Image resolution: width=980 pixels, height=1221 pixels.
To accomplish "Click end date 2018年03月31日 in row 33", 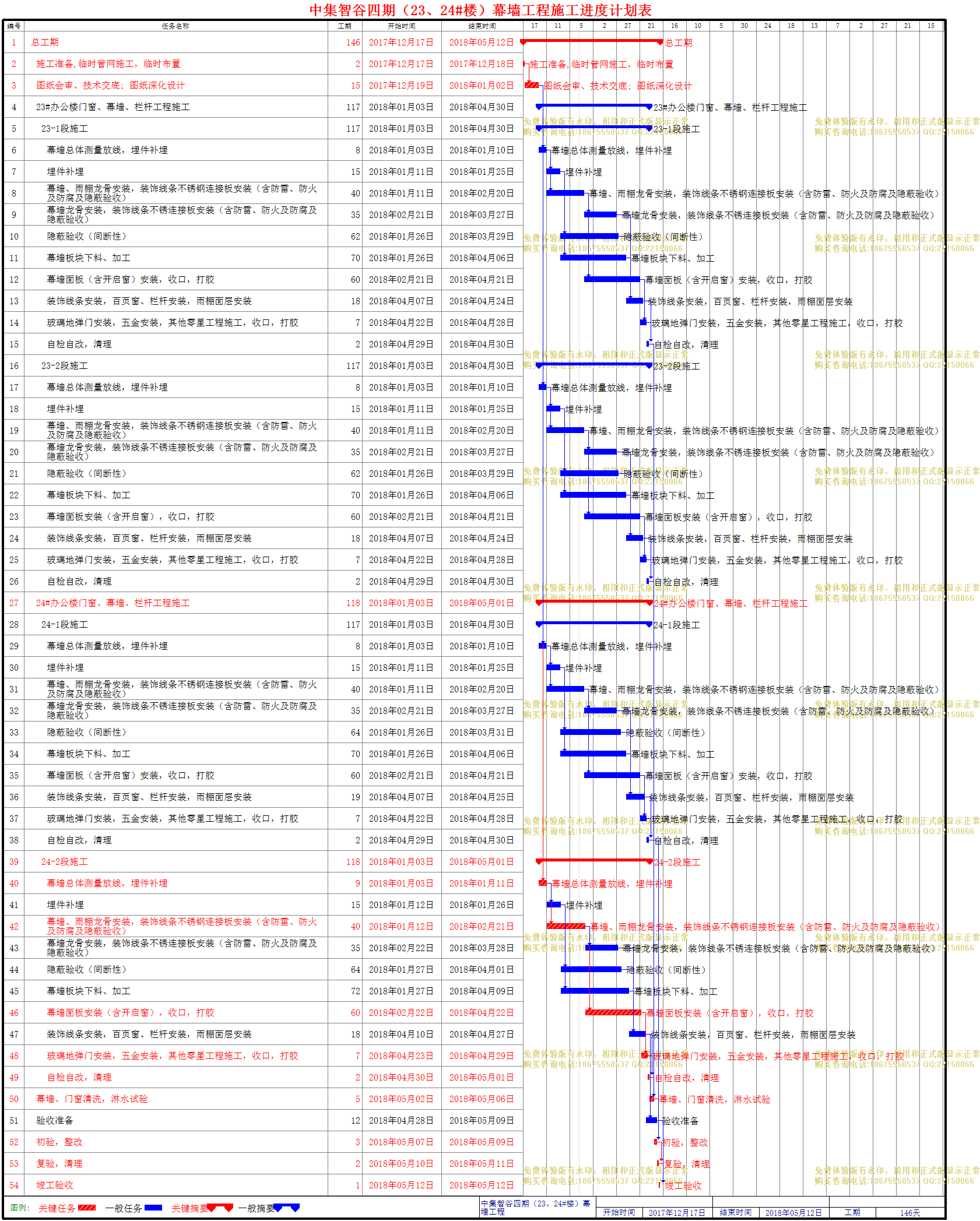I will pos(482,732).
